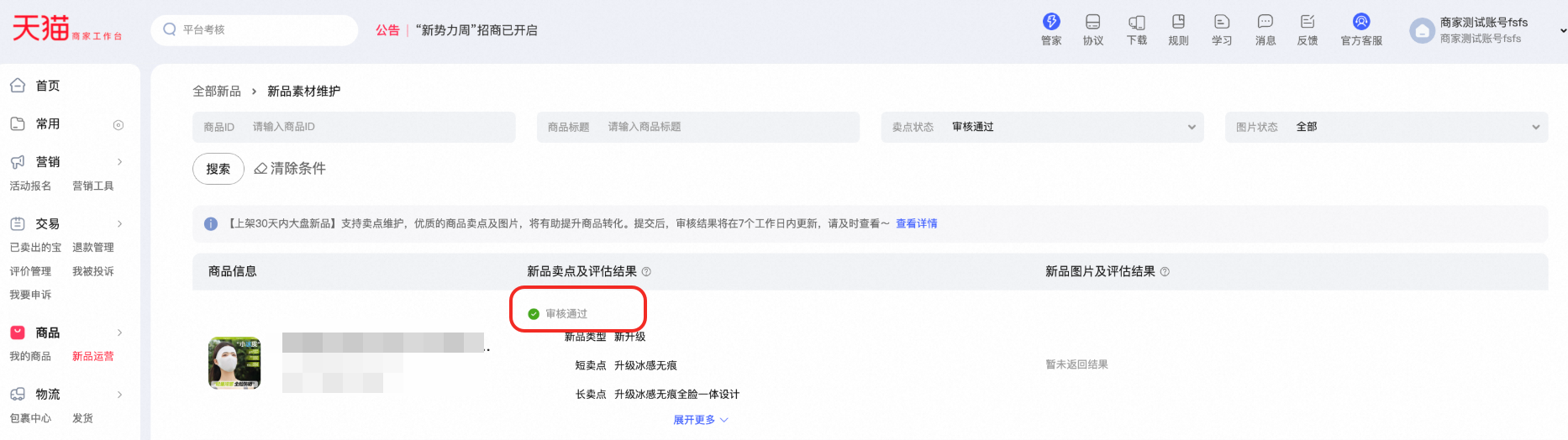The height and width of the screenshot is (440, 1568).
Task: Expand the 营销 sidebar section
Action: pyautogui.click(x=120, y=162)
